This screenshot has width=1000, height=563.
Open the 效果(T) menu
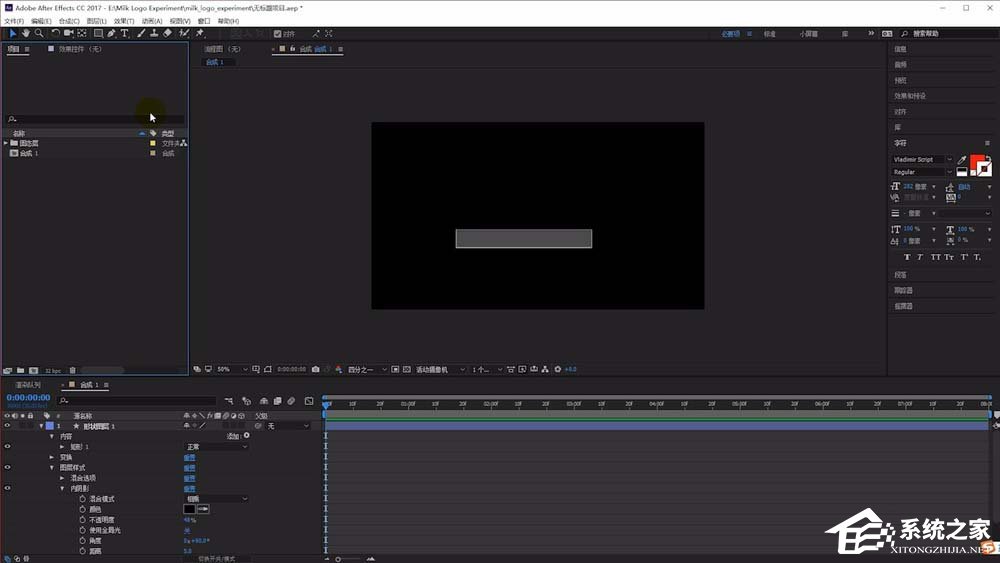point(123,20)
